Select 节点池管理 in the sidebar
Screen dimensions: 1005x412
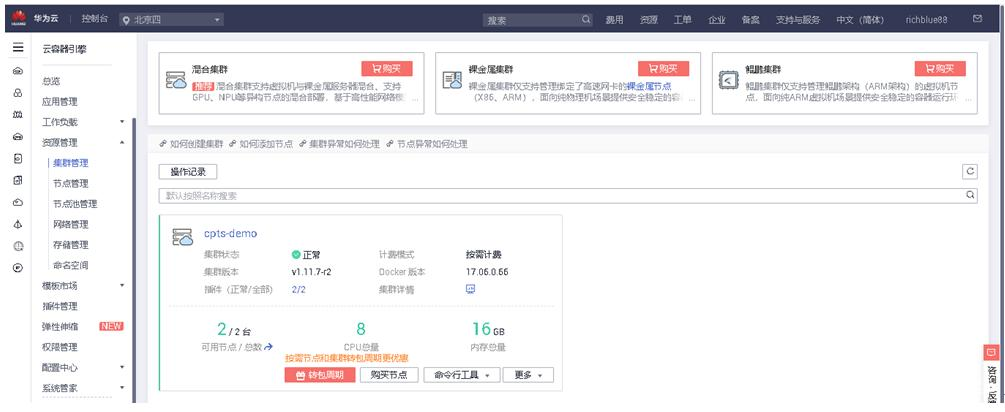(x=75, y=204)
